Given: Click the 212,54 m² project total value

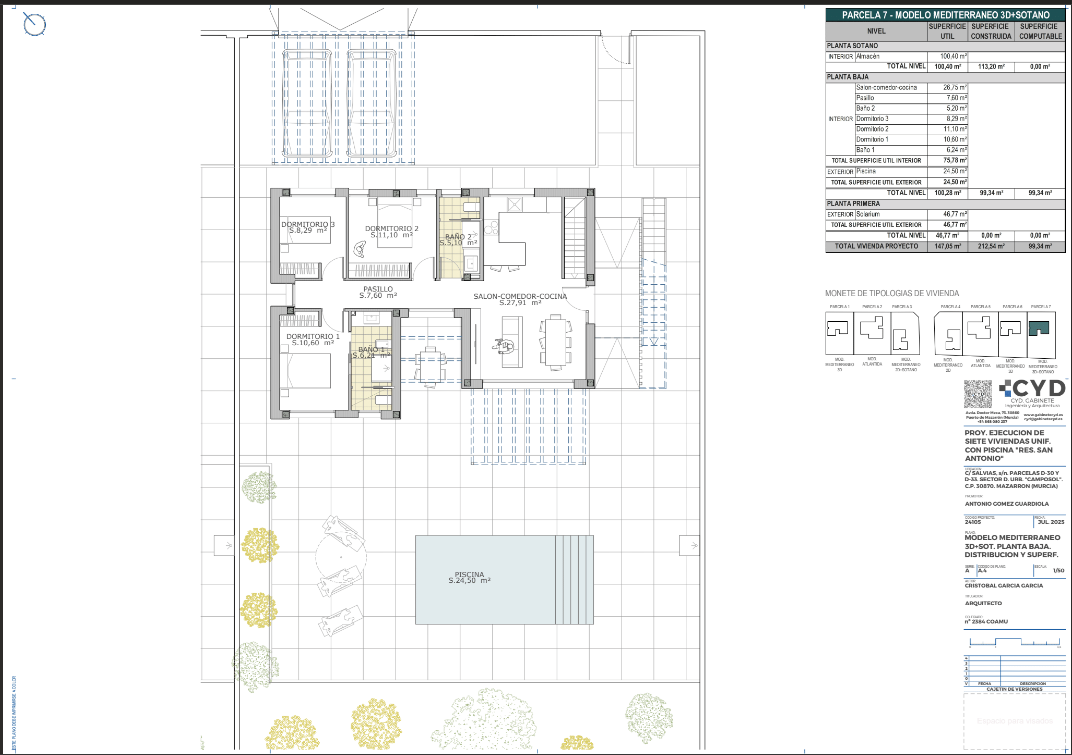Looking at the screenshot, I should coord(991,246).
